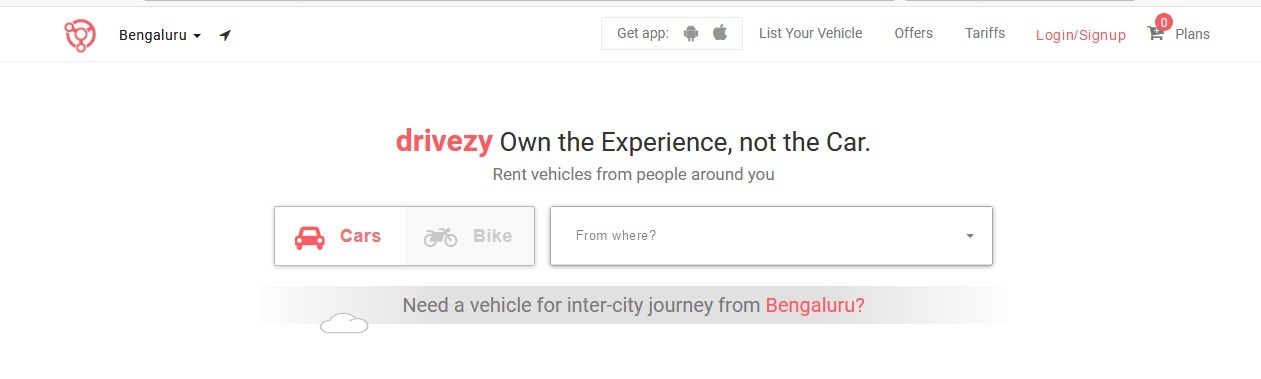Click the Drivezy logo icon
The width and height of the screenshot is (1261, 379).
click(x=80, y=35)
